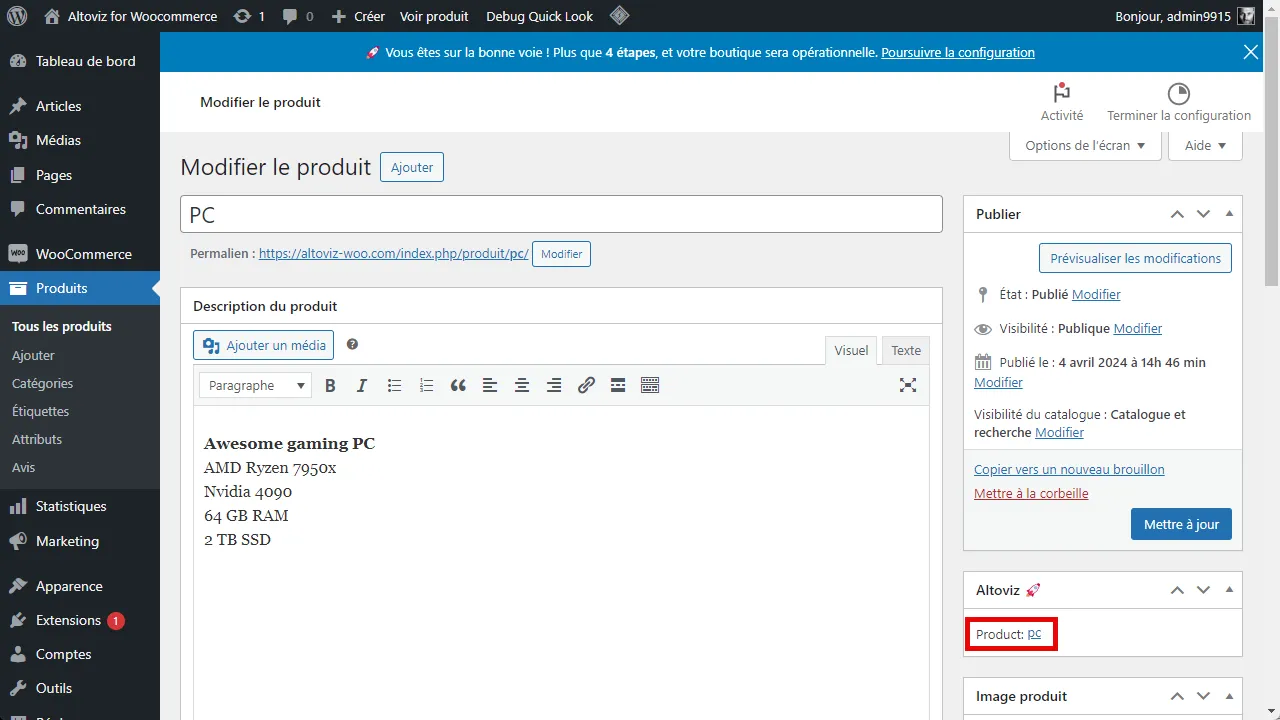This screenshot has height=720, width=1280.
Task: Align text left in editor
Action: [490, 385]
